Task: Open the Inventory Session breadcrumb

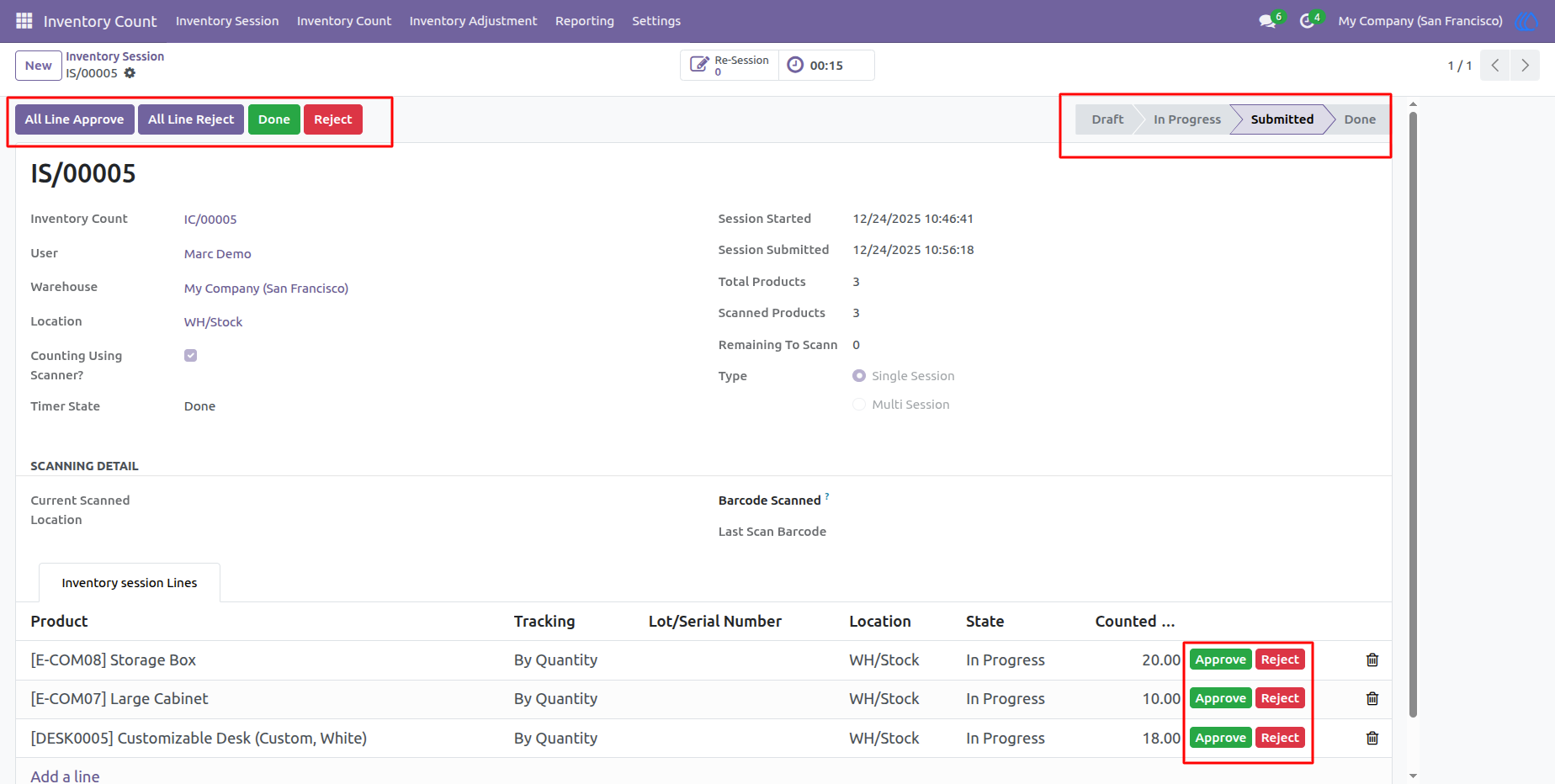Action: [115, 56]
